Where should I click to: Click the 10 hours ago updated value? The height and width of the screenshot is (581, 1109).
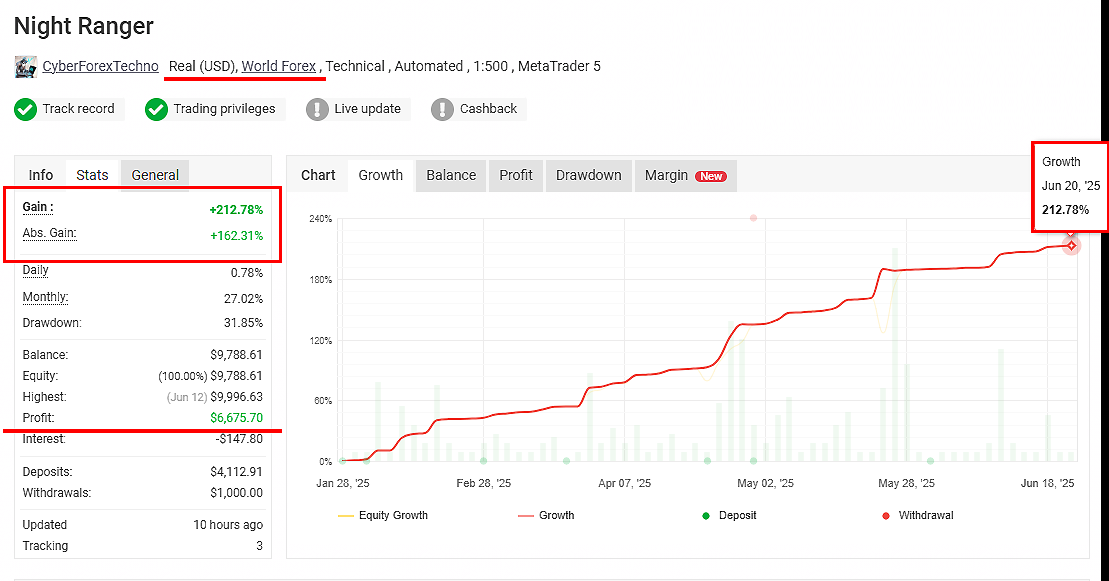tap(228, 525)
